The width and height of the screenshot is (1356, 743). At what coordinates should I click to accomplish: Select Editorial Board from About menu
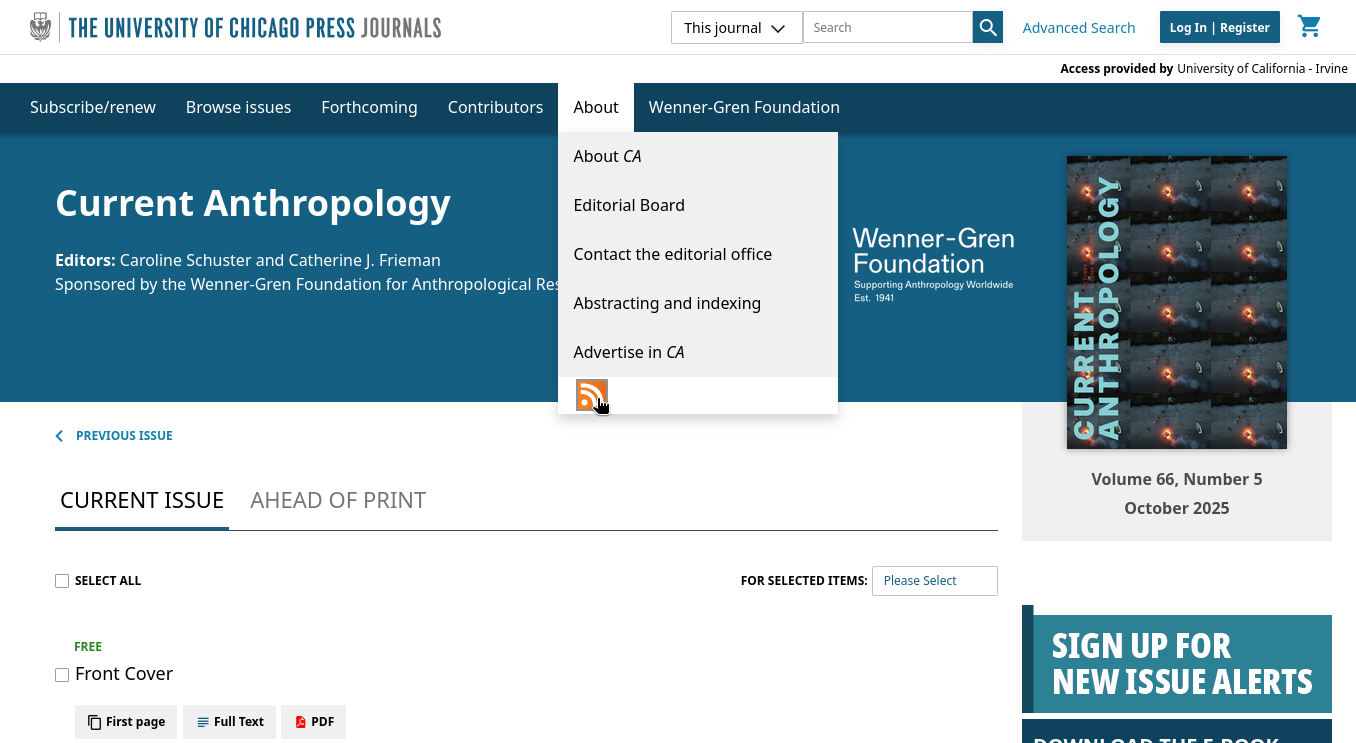(x=629, y=205)
